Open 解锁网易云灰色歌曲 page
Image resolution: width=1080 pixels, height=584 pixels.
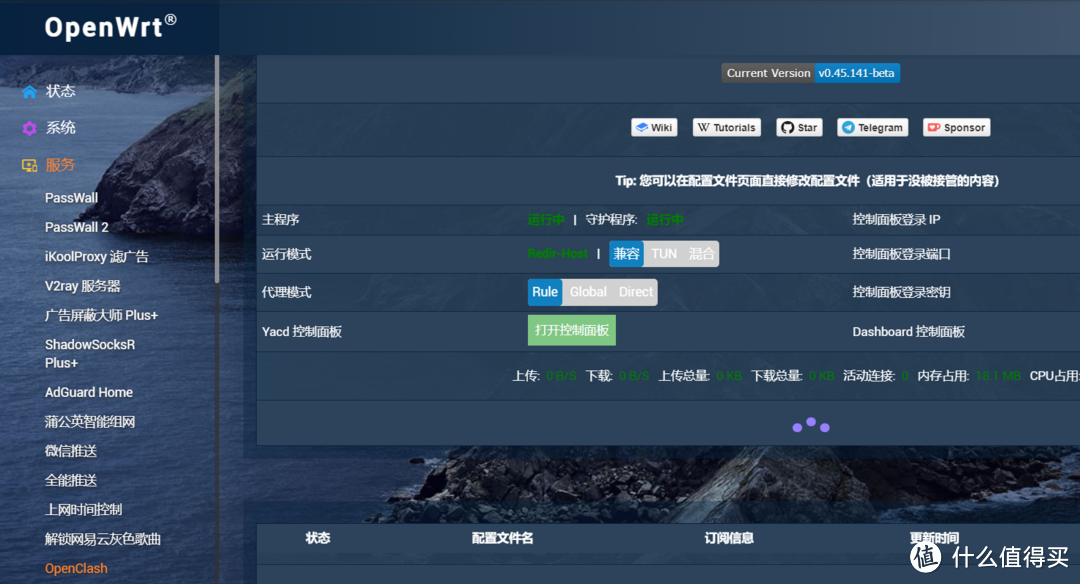(x=103, y=539)
